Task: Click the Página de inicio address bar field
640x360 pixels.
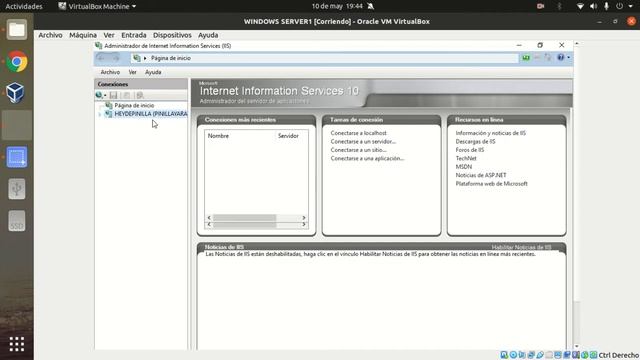Action: [324, 58]
